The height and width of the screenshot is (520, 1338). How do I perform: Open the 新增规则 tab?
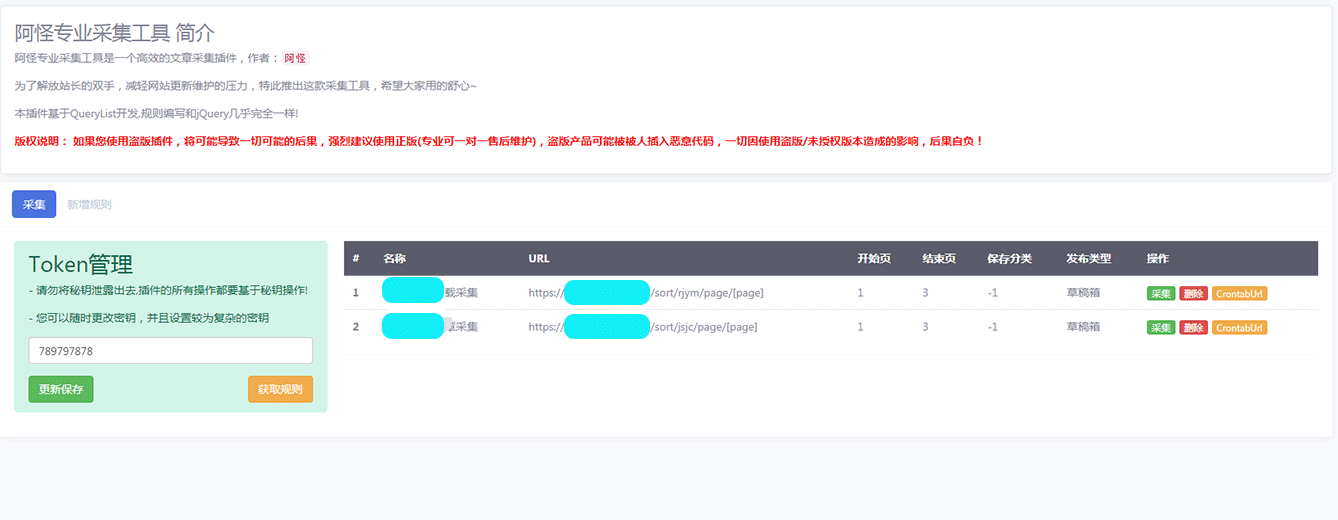coord(89,204)
